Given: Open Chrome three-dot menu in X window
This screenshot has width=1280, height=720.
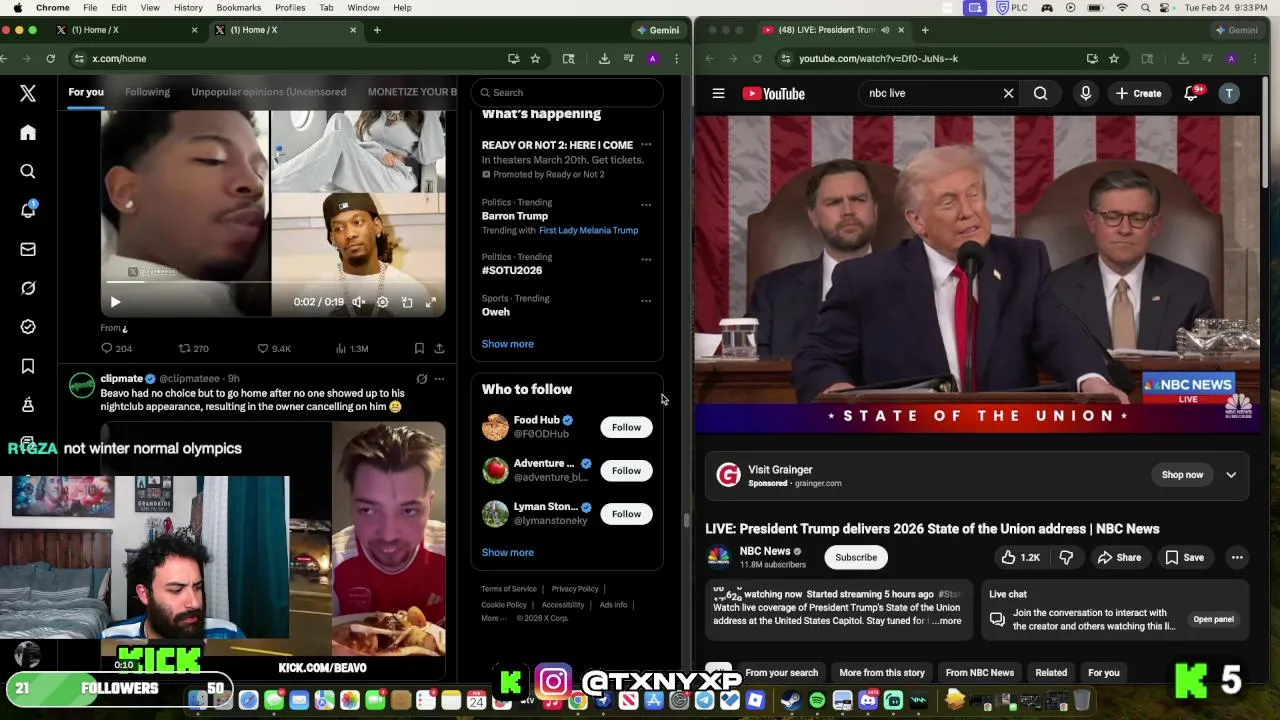Looking at the screenshot, I should pos(677,58).
